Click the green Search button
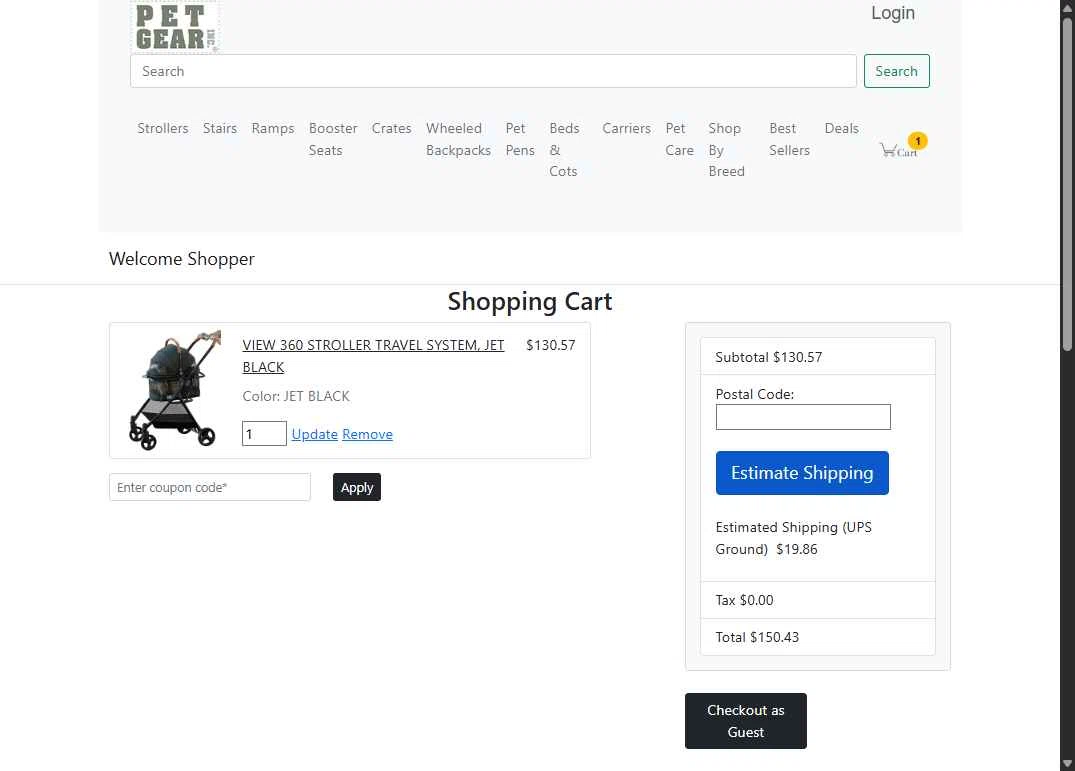The height and width of the screenshot is (771, 1075). tap(896, 71)
